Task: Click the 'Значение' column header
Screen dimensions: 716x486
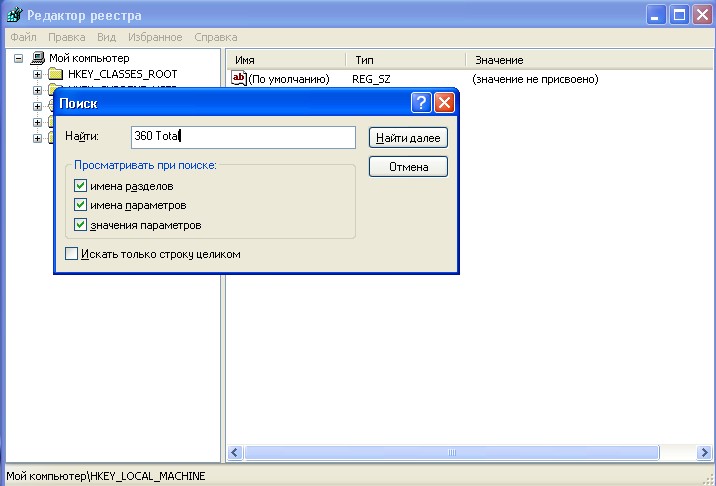Action: point(590,60)
